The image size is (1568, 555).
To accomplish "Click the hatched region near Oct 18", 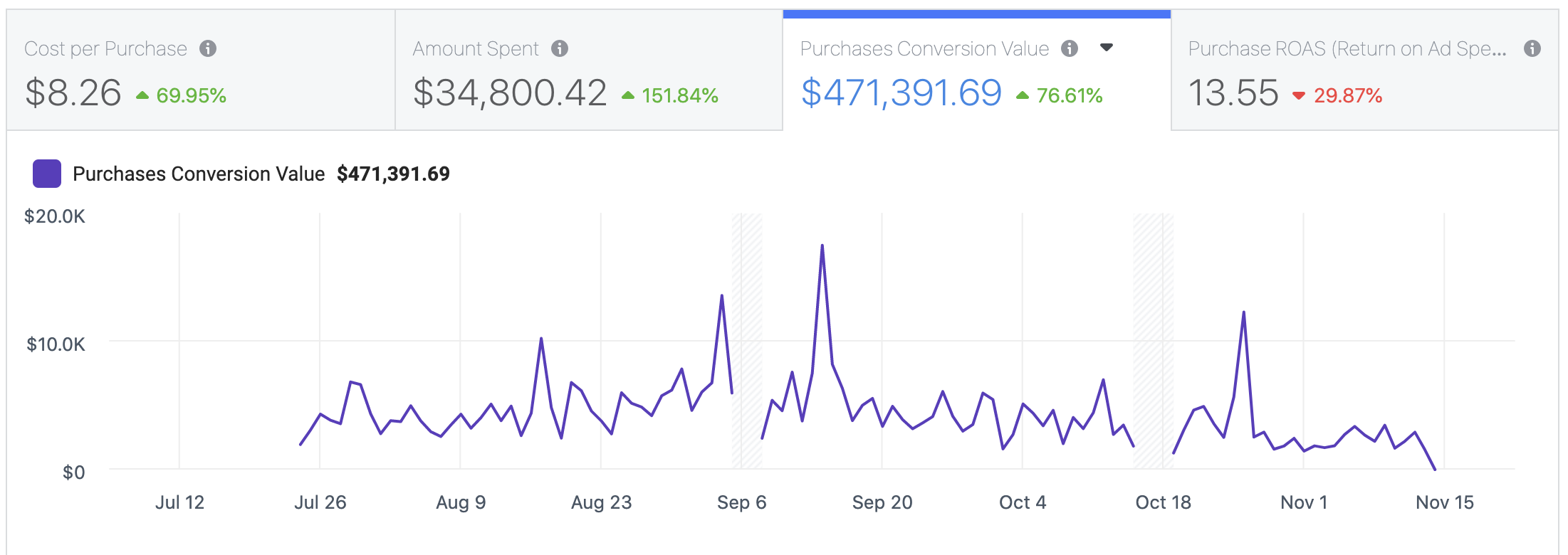I will (1153, 342).
